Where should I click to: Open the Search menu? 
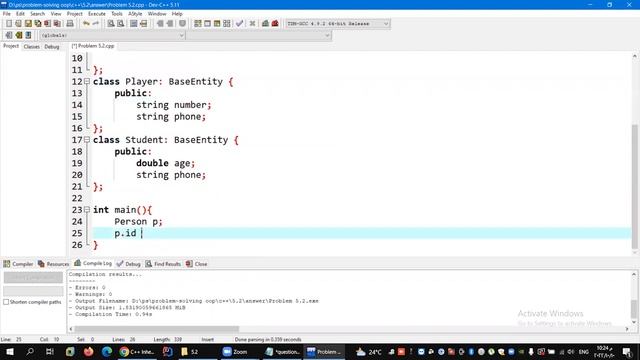click(x=37, y=13)
